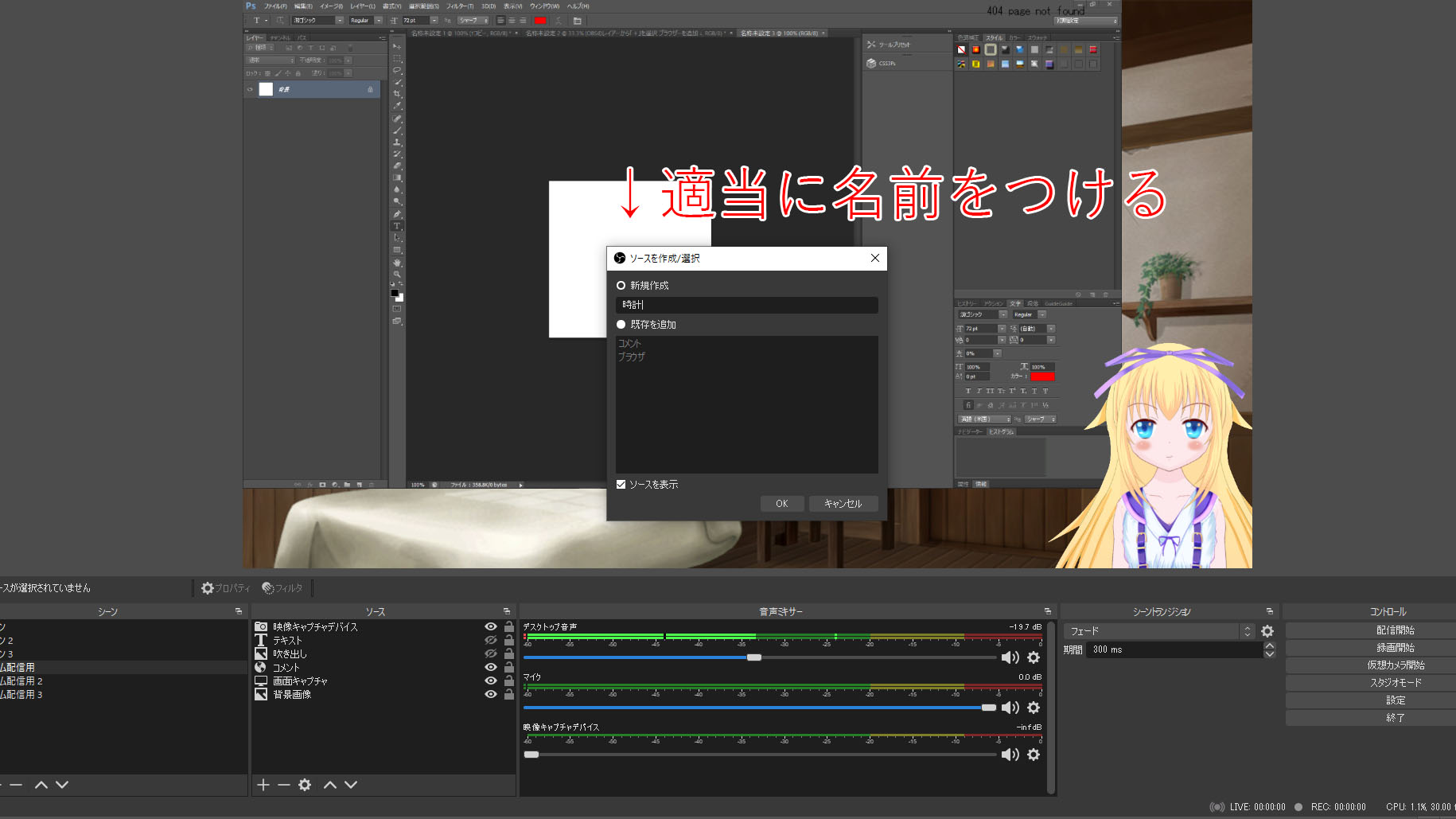Viewport: 1456px width, 819px height.
Task: Open the フェード transition dropdown
Action: tap(1159, 631)
